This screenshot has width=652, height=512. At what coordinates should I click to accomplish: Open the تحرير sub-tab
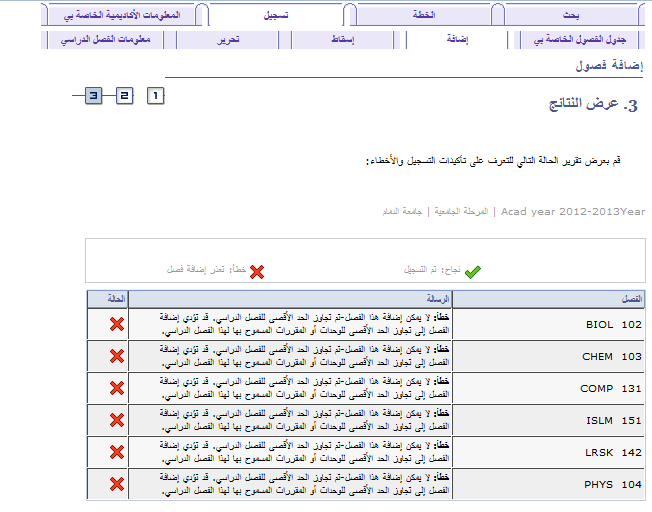[x=228, y=40]
